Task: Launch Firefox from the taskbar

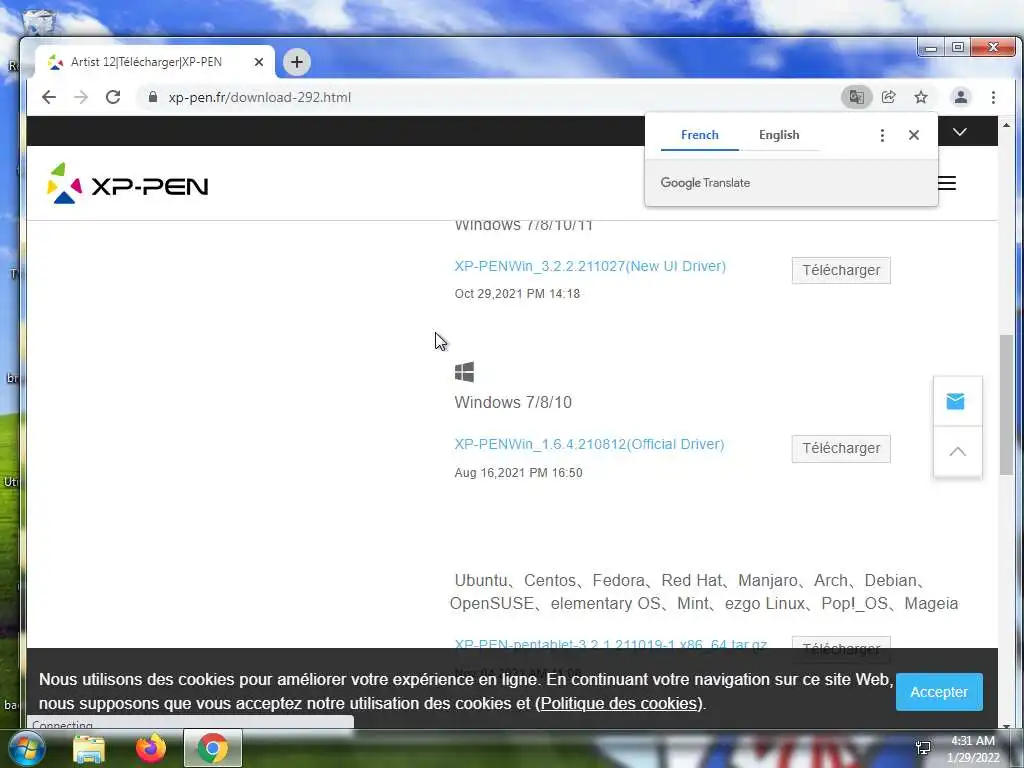Action: pyautogui.click(x=151, y=748)
